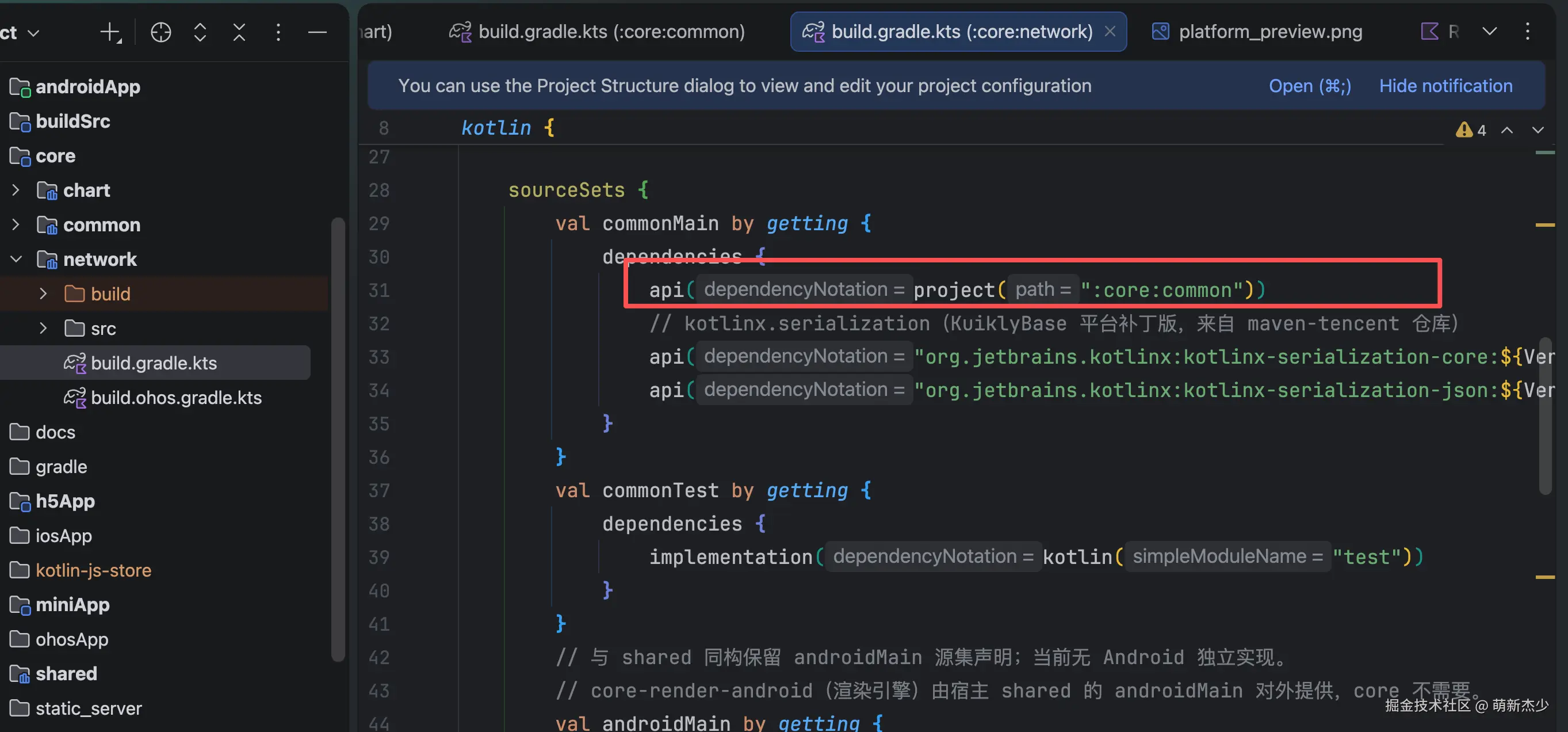Open project panel options three-dot menu

pyautogui.click(x=278, y=32)
